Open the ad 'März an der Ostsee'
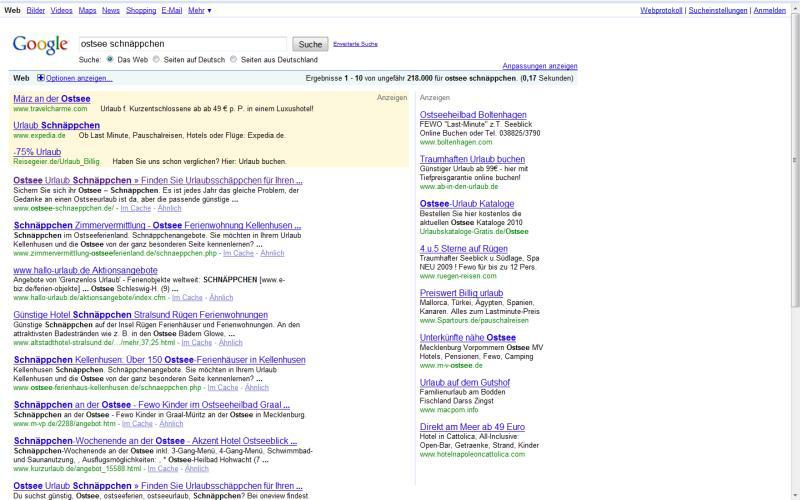 pos(52,99)
